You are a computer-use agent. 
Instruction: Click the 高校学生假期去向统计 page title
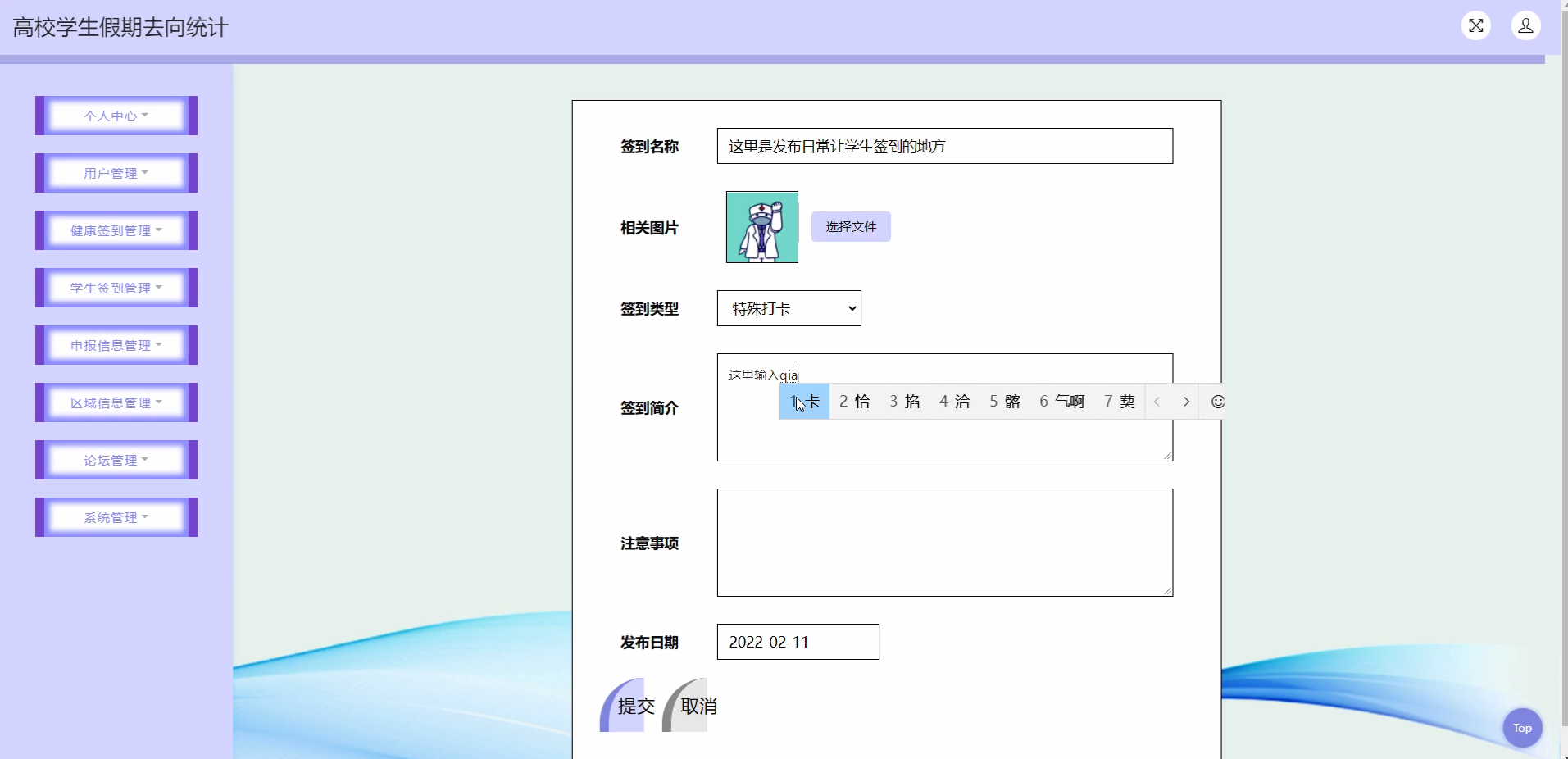point(120,27)
